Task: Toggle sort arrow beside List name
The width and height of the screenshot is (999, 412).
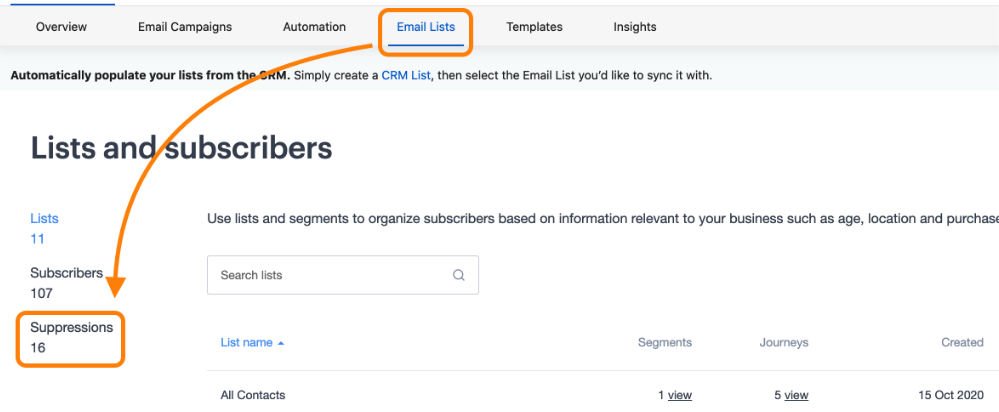Action: (x=281, y=343)
